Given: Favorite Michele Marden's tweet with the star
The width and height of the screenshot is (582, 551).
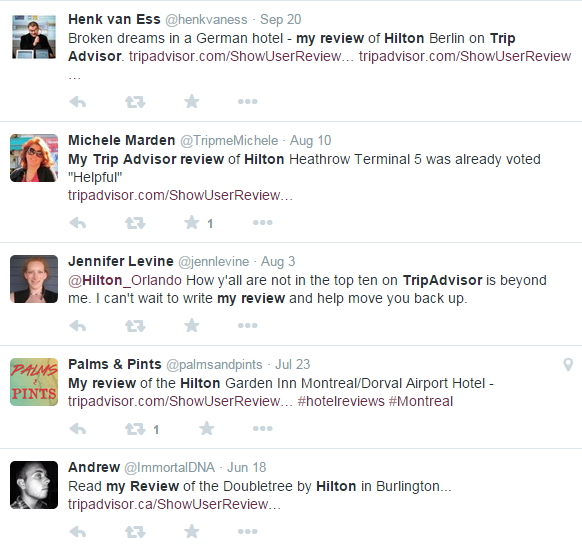Looking at the screenshot, I should [192, 222].
